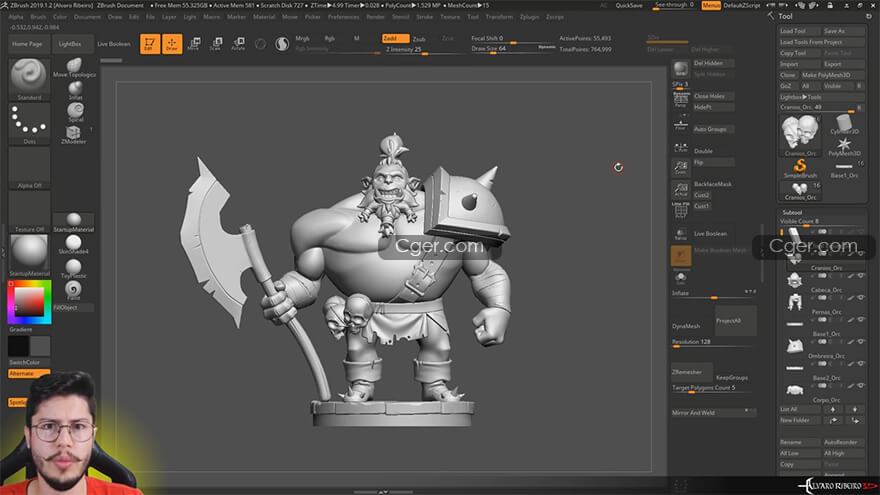Click the Load Tool button
The image size is (880, 495).
click(799, 31)
